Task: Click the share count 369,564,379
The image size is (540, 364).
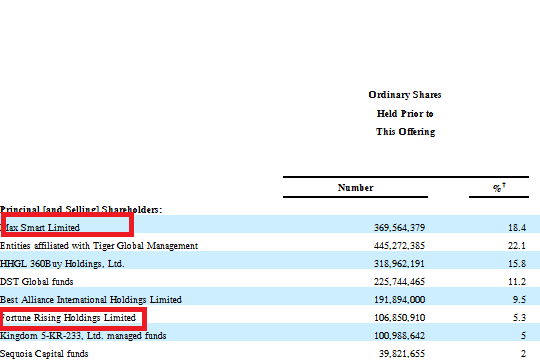Action: coord(399,228)
